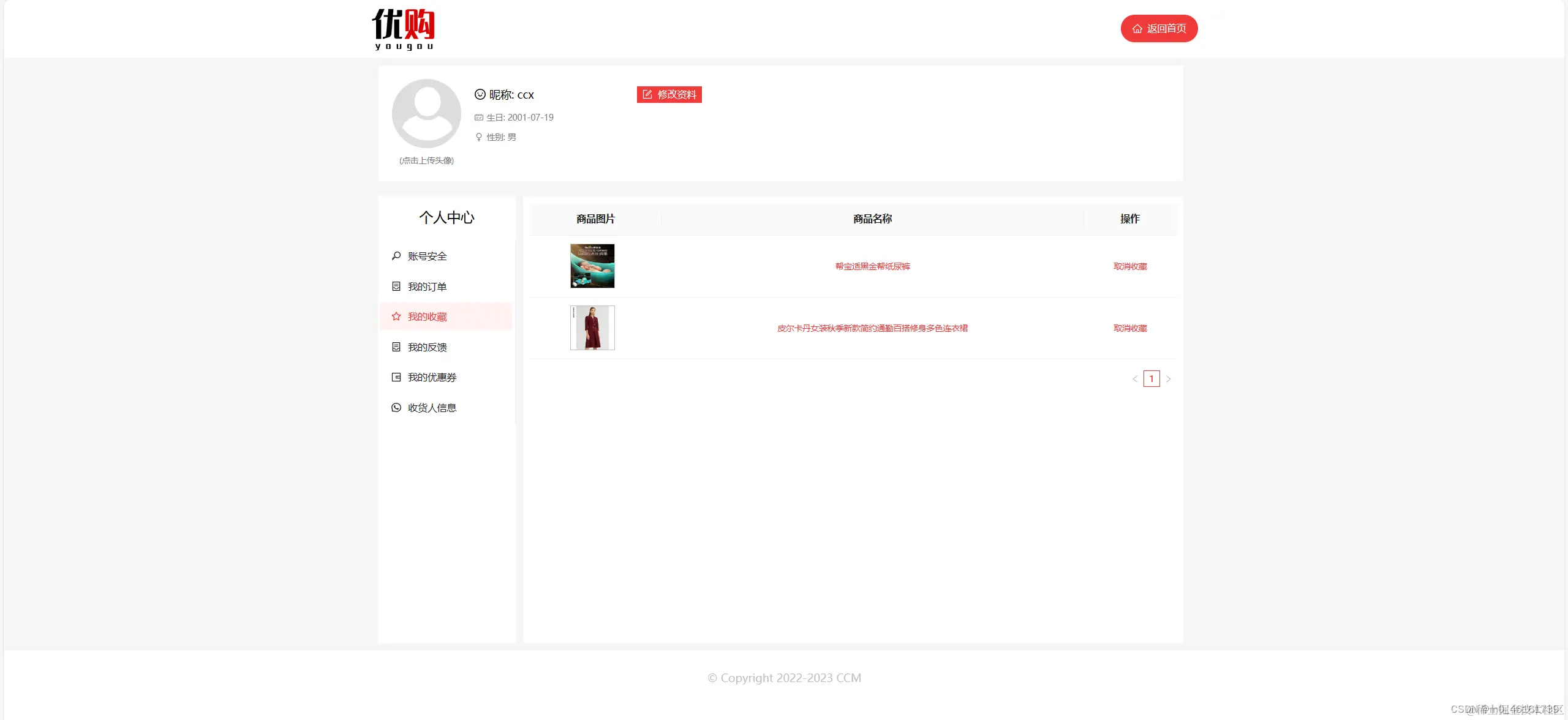
Task: Open 我的反馈 menu item
Action: 428,347
